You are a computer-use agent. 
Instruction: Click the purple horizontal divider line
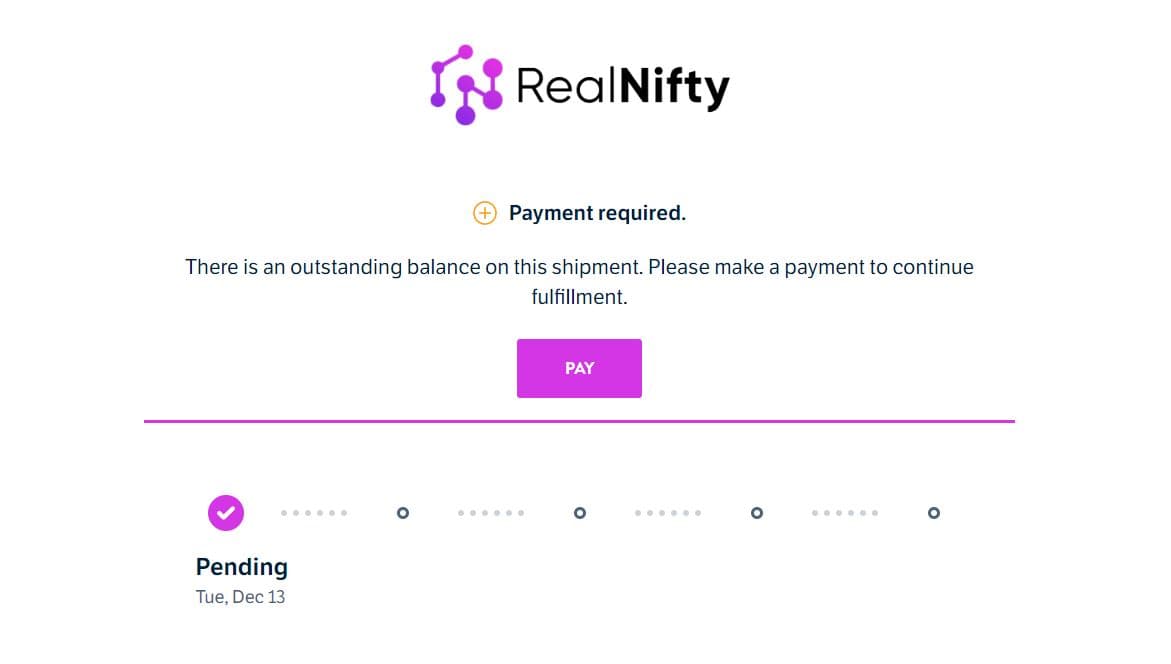tap(580, 421)
